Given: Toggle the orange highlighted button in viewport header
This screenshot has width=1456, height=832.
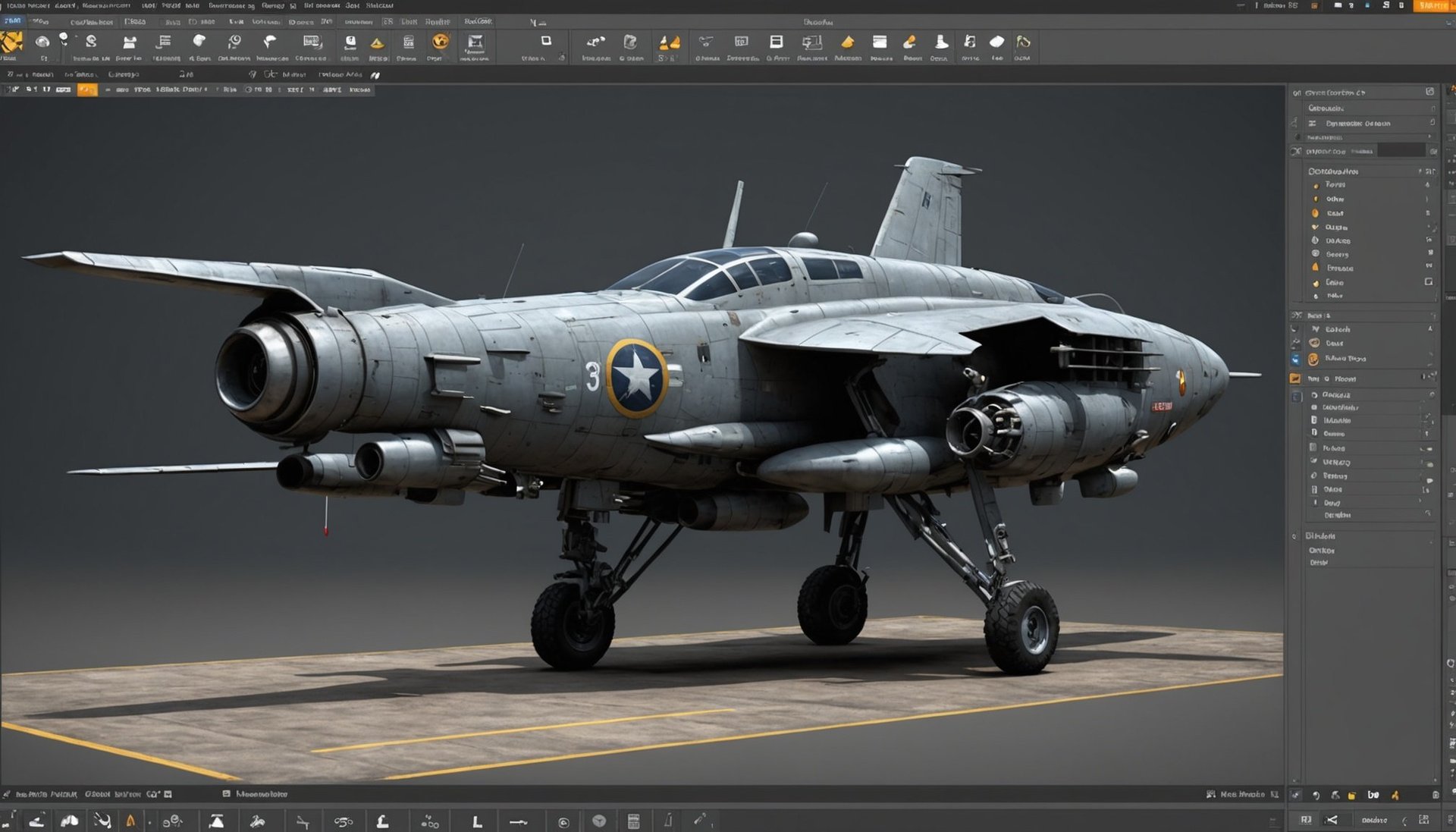Looking at the screenshot, I should click(x=87, y=89).
